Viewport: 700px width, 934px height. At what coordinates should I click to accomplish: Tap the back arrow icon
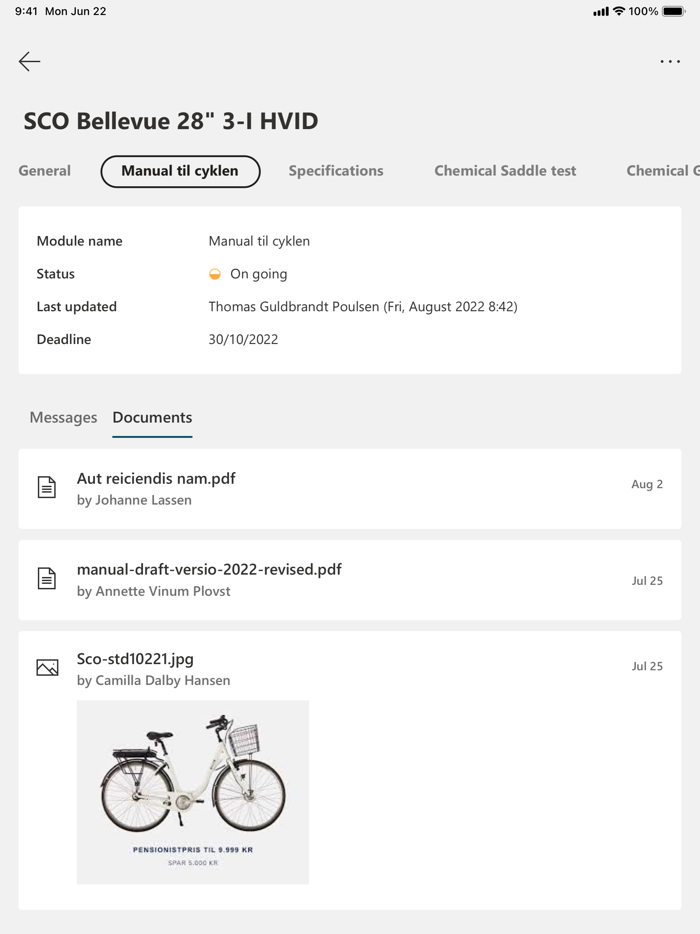[30, 62]
